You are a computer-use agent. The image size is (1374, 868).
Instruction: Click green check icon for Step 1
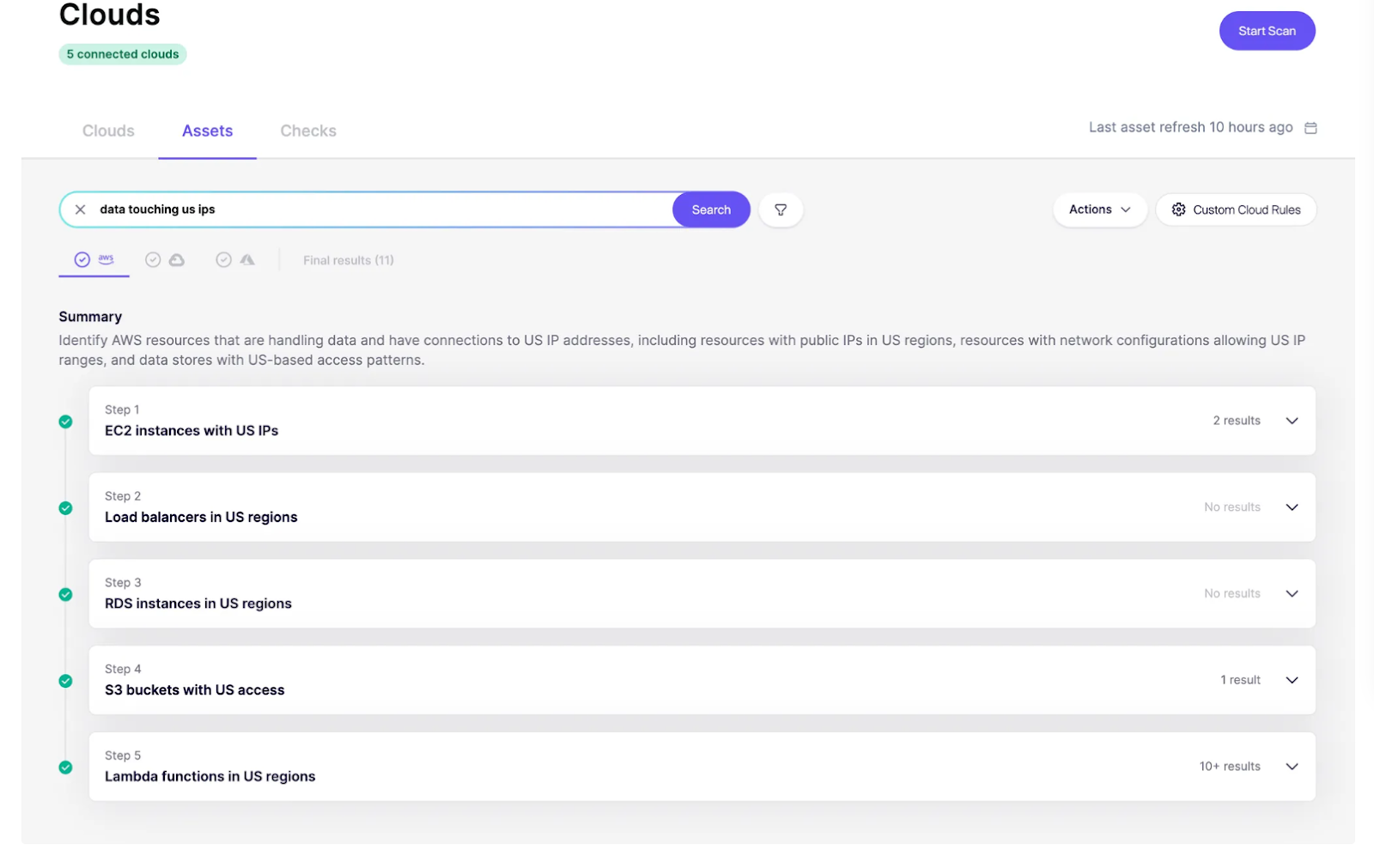pos(65,422)
